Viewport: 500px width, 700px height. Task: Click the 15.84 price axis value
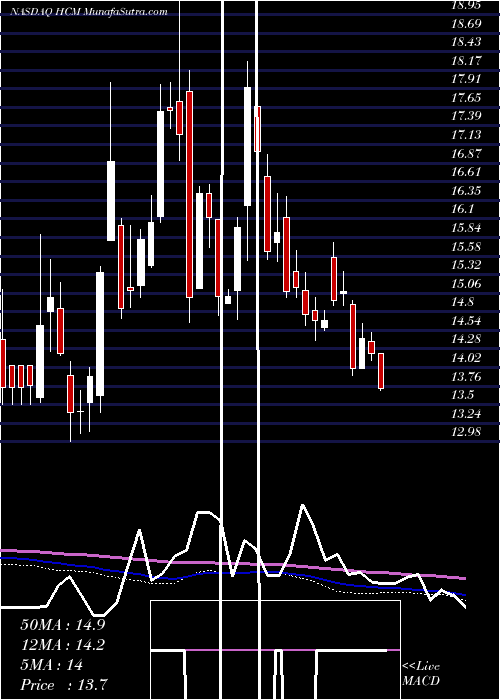466,228
